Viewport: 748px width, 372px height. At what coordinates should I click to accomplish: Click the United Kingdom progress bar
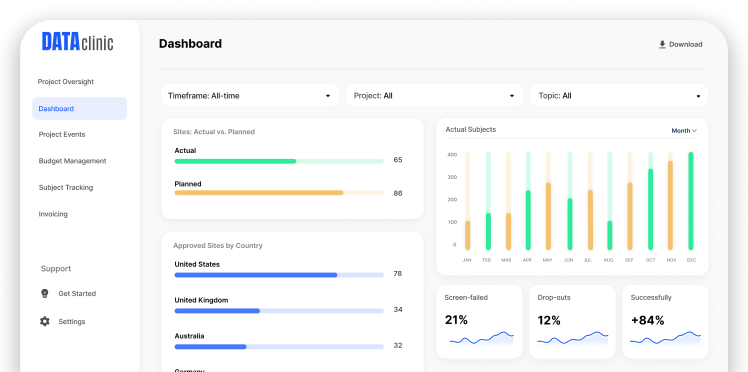click(x=279, y=310)
